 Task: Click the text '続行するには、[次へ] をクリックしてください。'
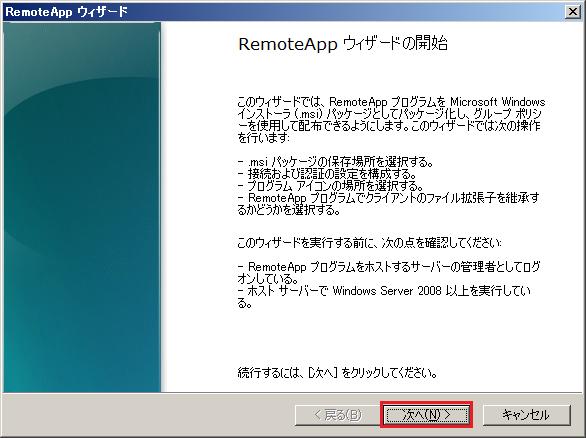click(337, 373)
